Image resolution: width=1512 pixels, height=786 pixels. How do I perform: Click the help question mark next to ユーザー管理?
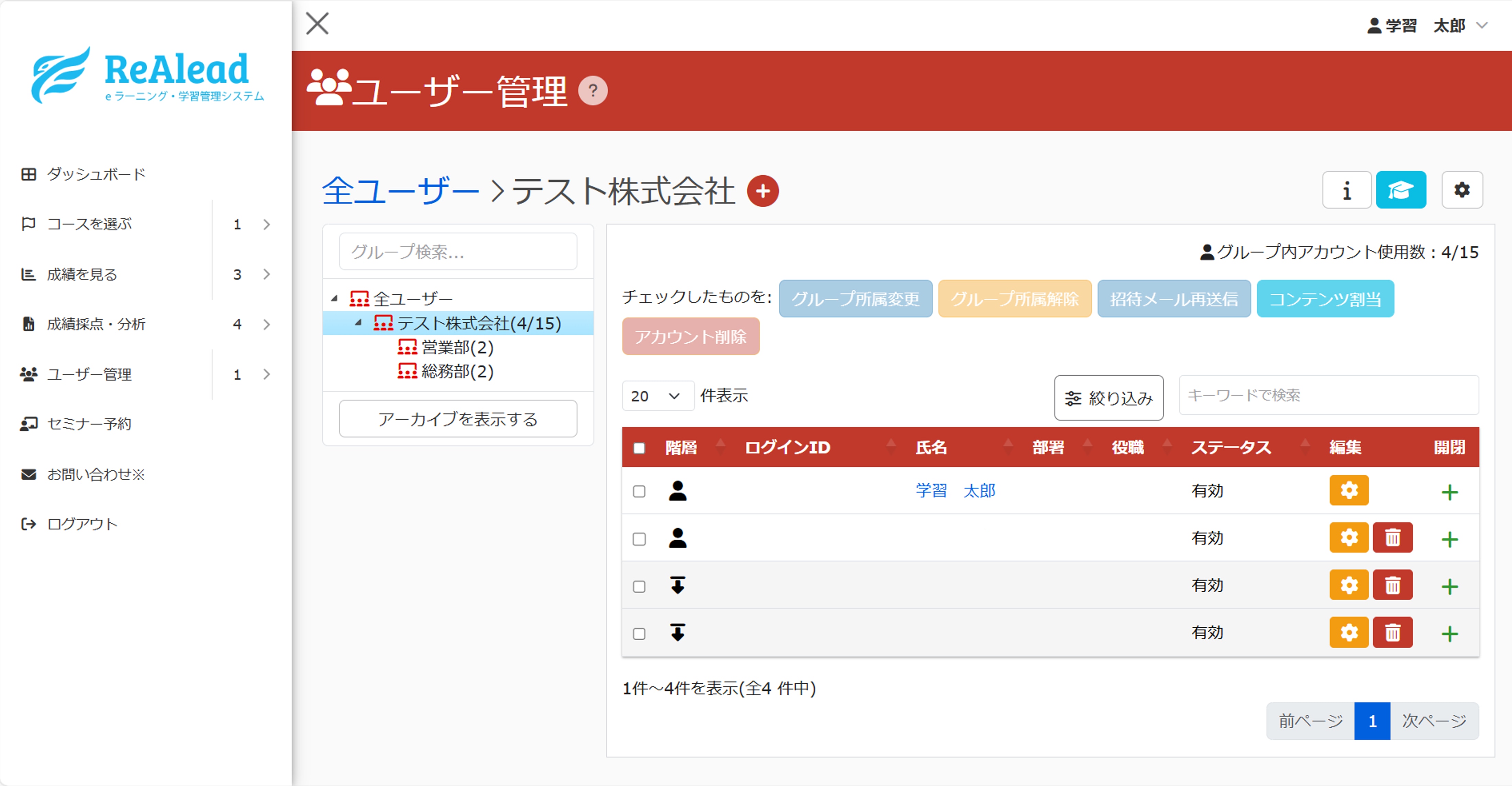pyautogui.click(x=593, y=91)
